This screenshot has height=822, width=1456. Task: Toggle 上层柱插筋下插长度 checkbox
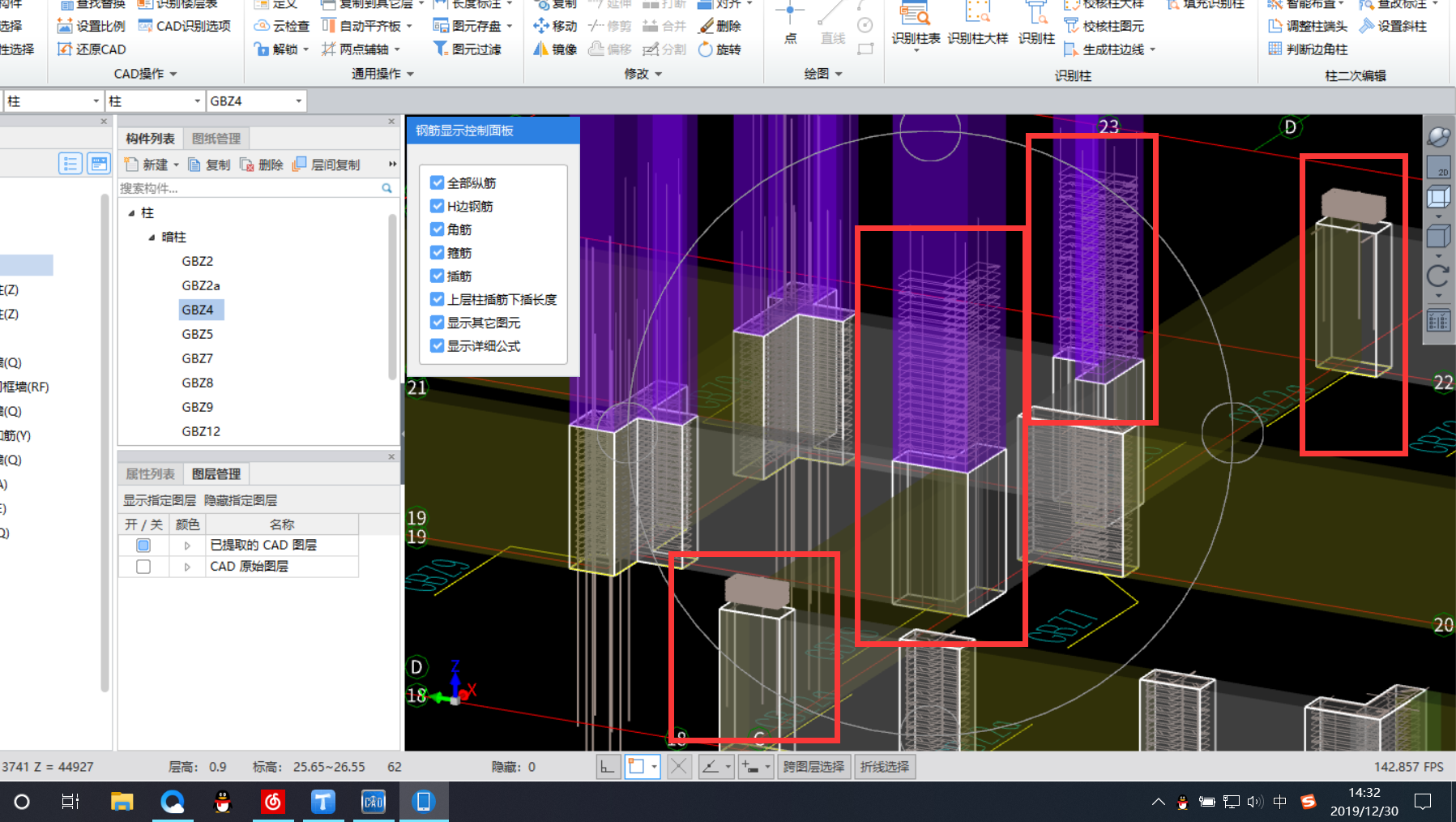click(x=437, y=299)
